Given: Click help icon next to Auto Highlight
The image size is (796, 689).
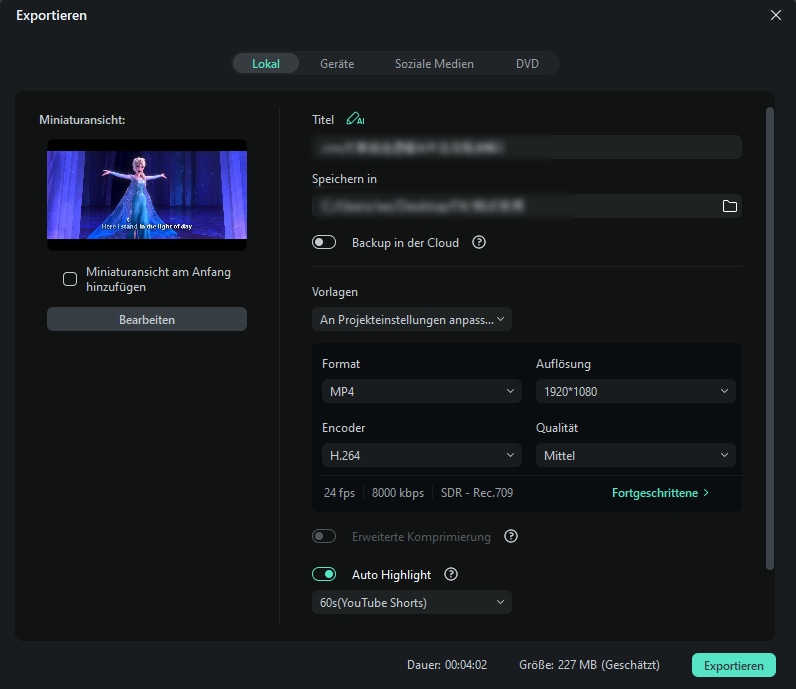Looking at the screenshot, I should pyautogui.click(x=451, y=574).
